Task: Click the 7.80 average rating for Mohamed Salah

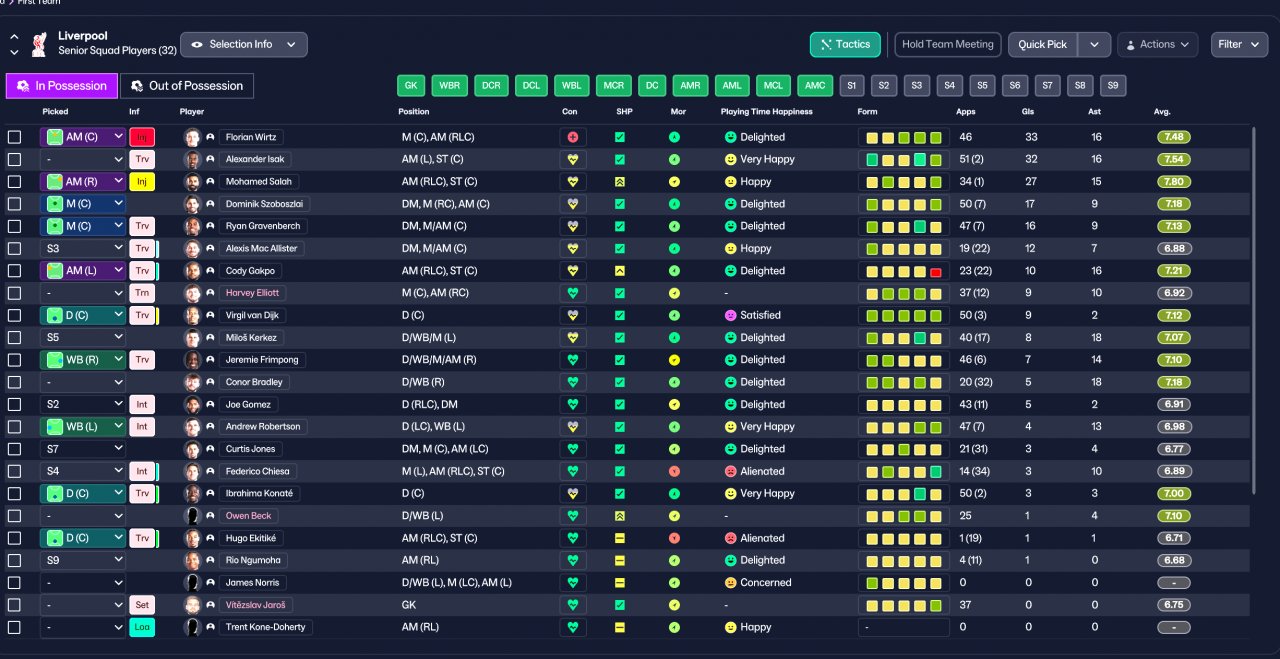Action: 1173,182
